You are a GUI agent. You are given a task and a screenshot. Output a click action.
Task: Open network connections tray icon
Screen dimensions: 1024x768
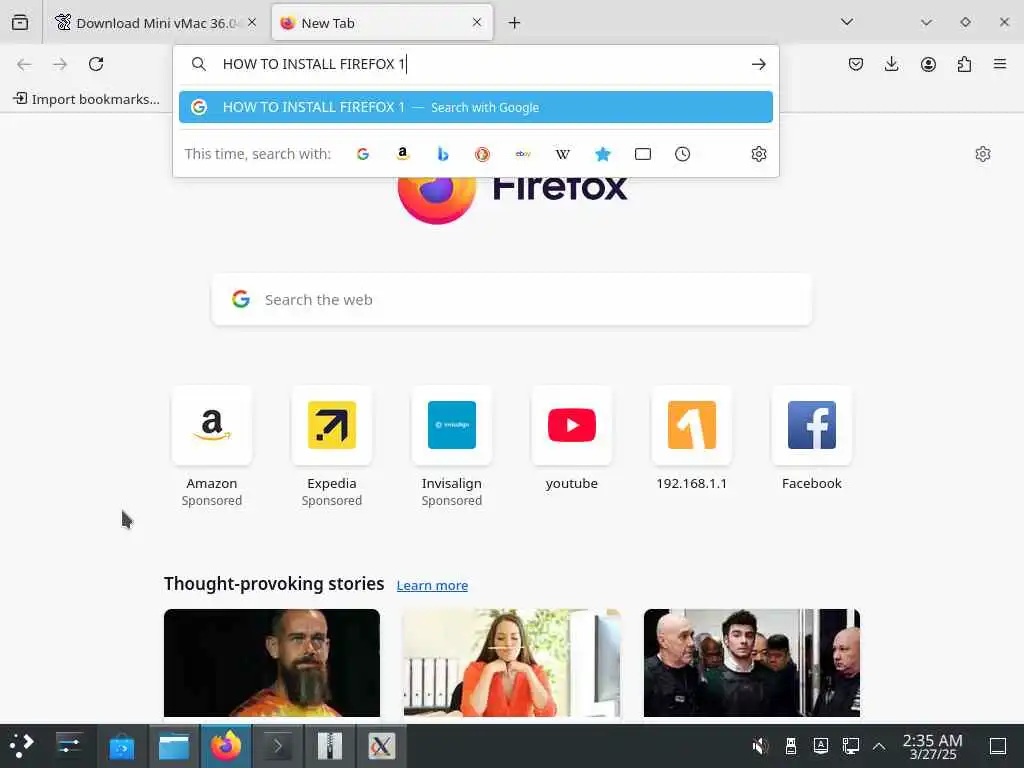[x=851, y=746]
